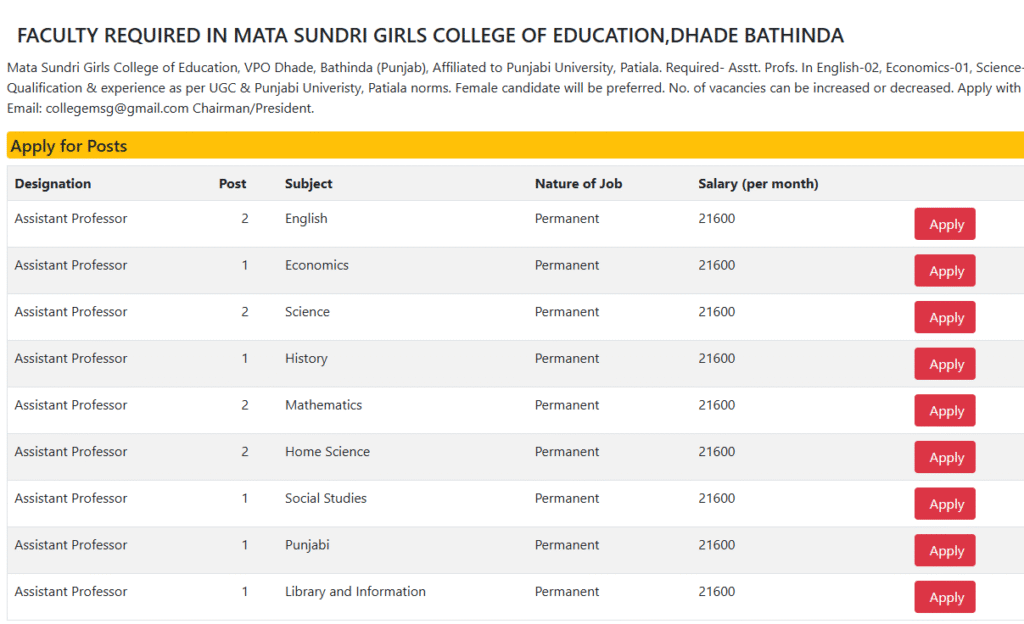
Task: Apply for the Science Assistant Professor post
Action: (944, 317)
